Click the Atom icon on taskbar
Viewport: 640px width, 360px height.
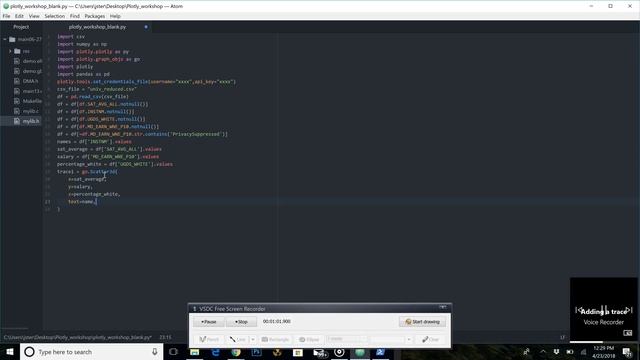pos(360,352)
